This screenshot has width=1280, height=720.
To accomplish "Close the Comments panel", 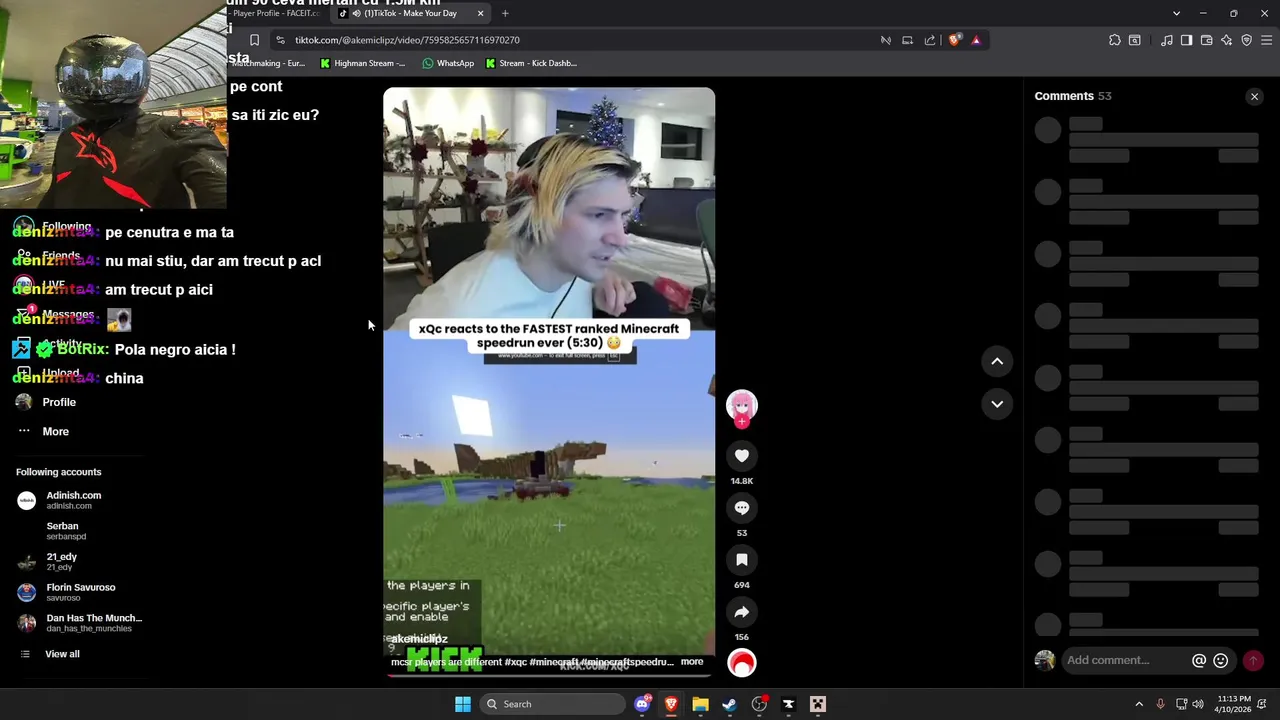I will [1254, 97].
